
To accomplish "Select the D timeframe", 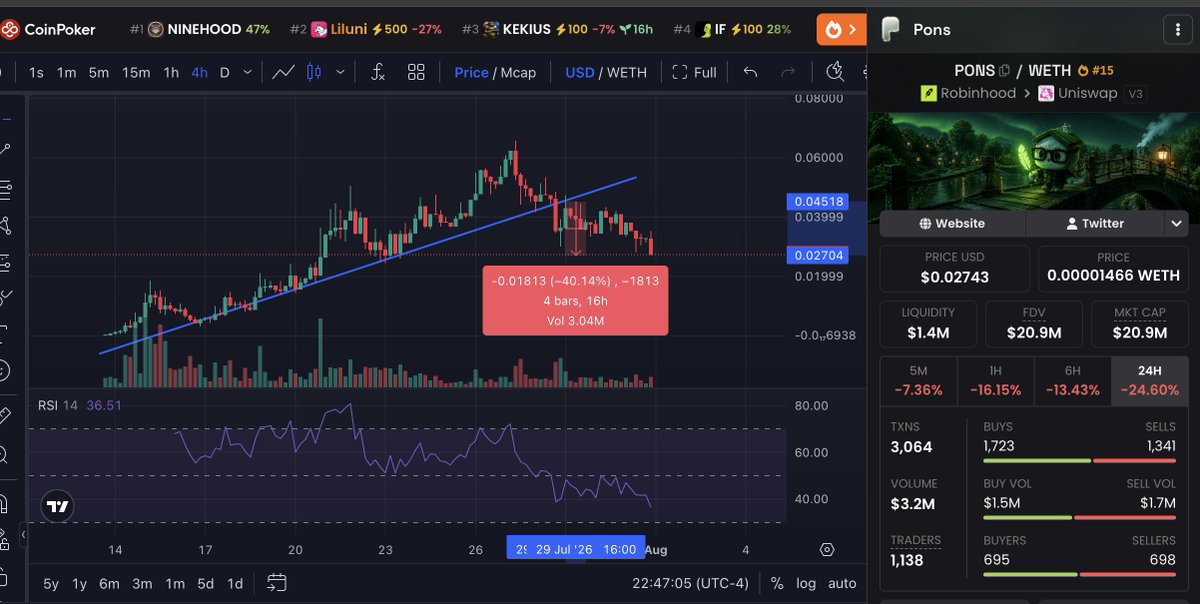I will click(225, 72).
